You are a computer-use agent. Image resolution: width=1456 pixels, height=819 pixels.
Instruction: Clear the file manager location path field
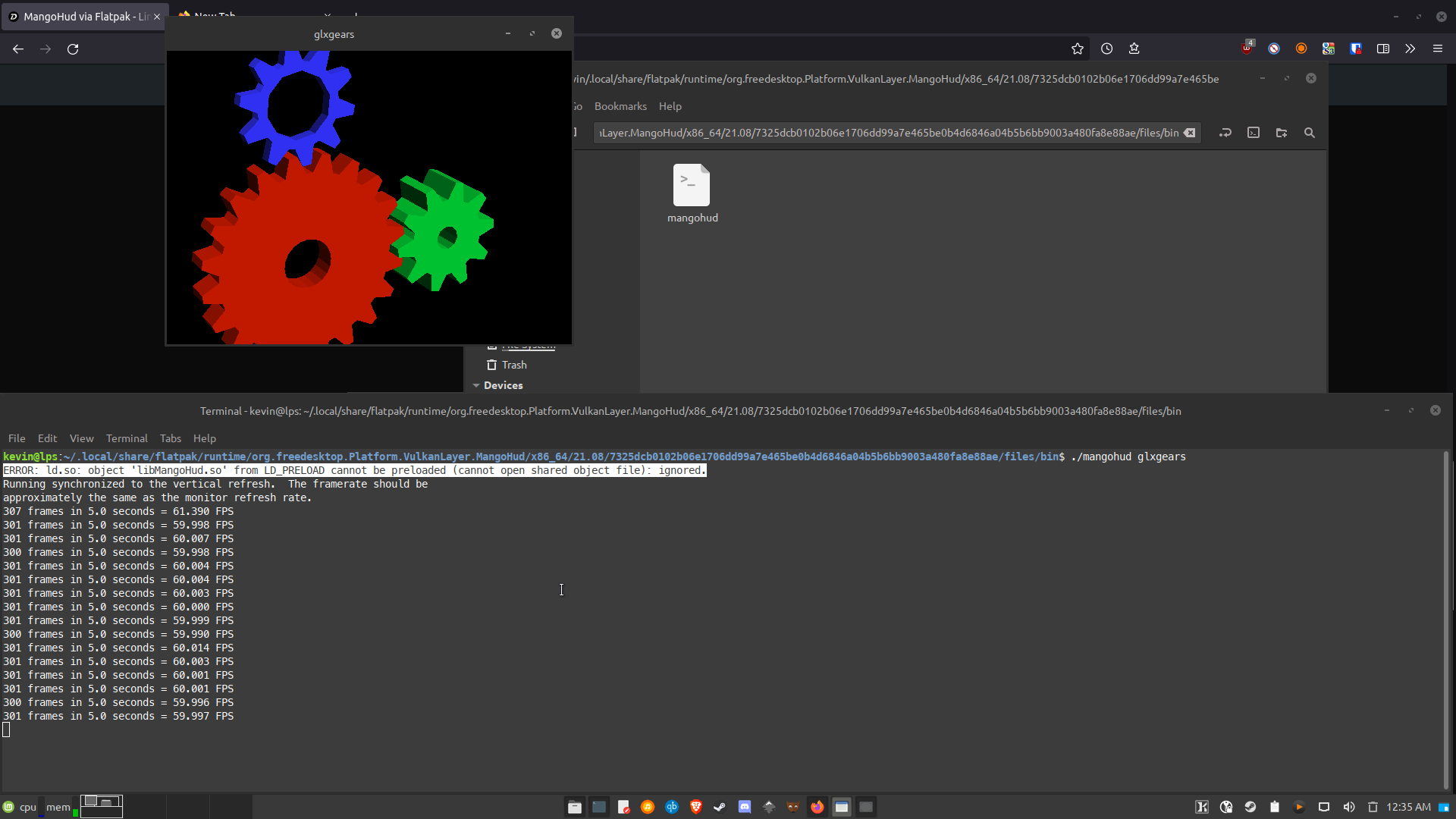pyautogui.click(x=1190, y=133)
